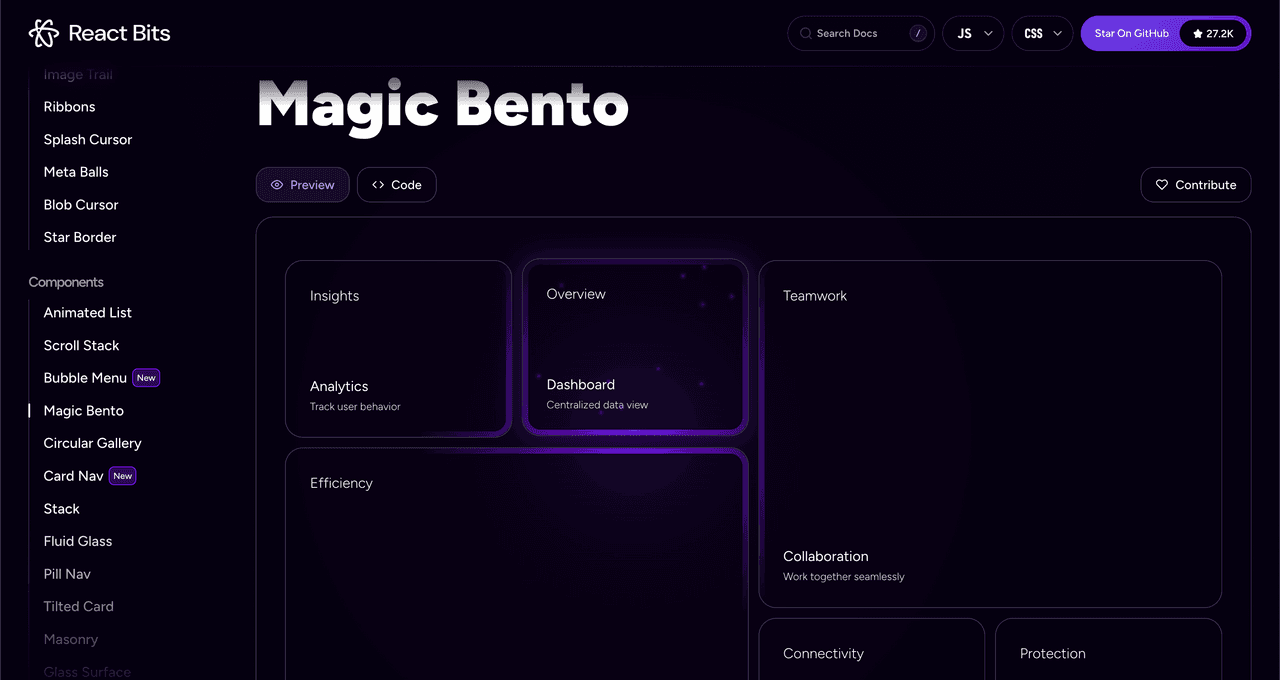Focus the Search Docs input field
1280x680 pixels.
pos(855,33)
